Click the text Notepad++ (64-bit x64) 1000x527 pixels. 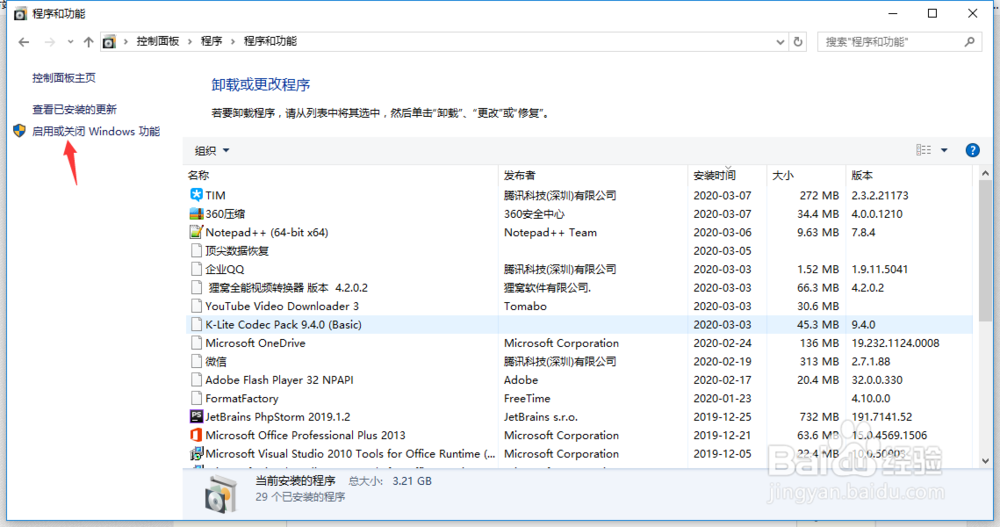click(267, 232)
